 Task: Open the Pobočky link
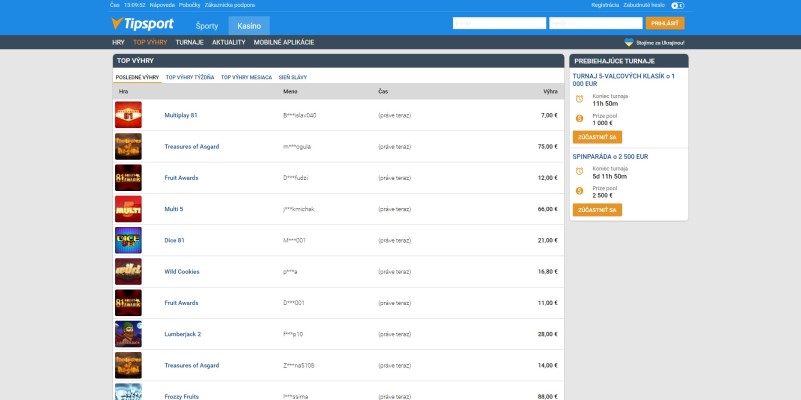190,5
